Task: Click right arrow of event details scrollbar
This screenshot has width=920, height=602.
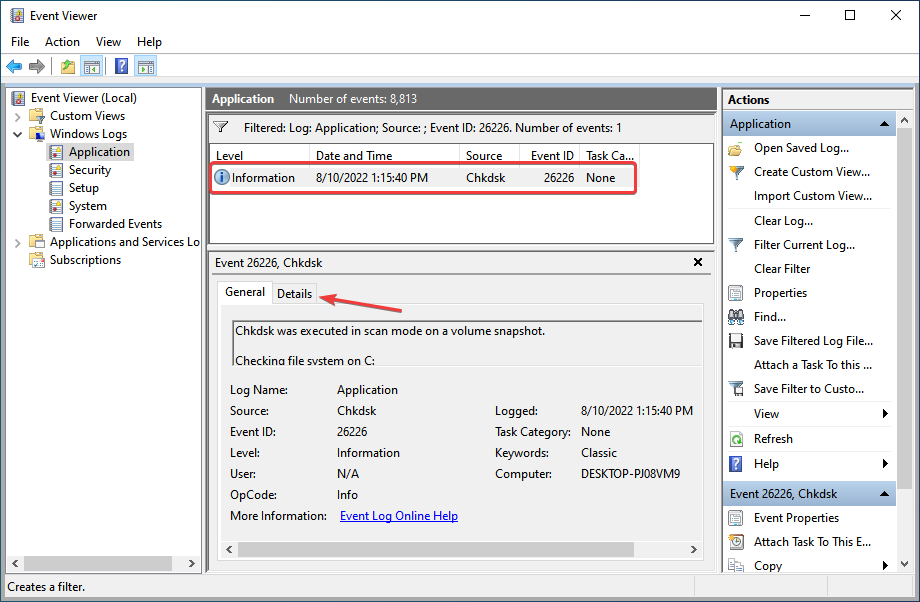Action: tap(694, 549)
